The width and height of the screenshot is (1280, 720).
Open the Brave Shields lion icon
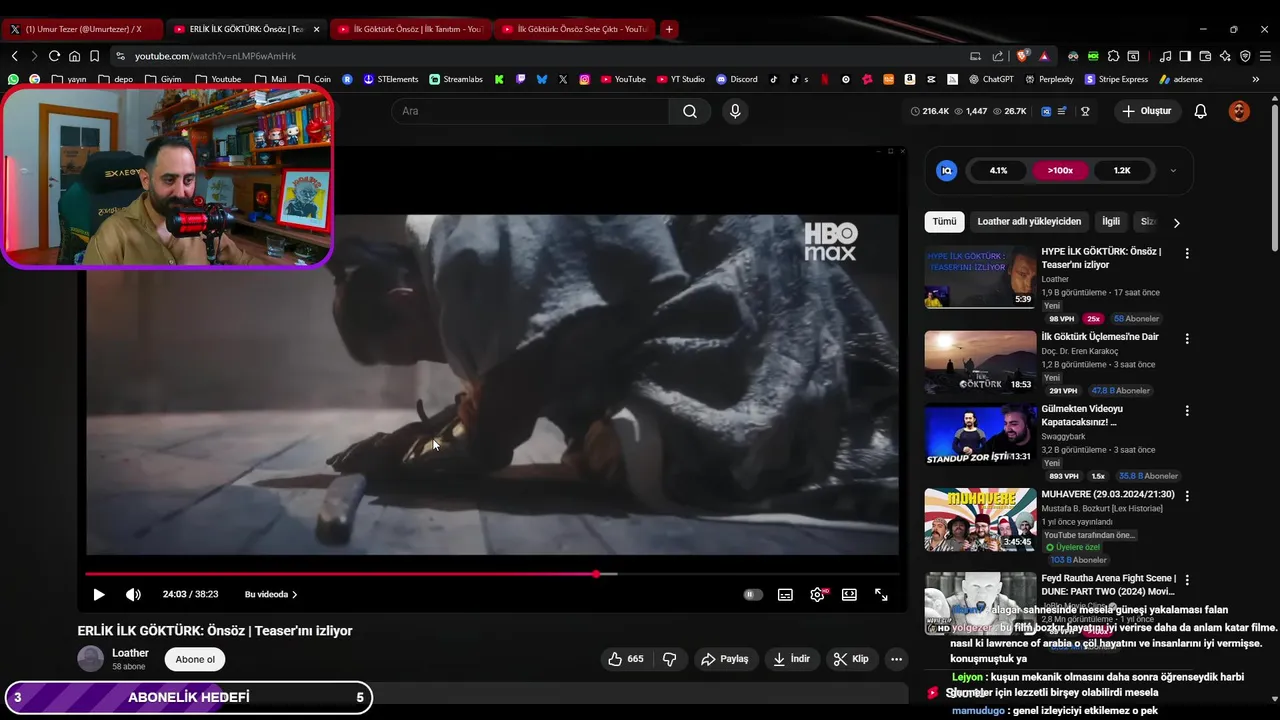click(1022, 56)
